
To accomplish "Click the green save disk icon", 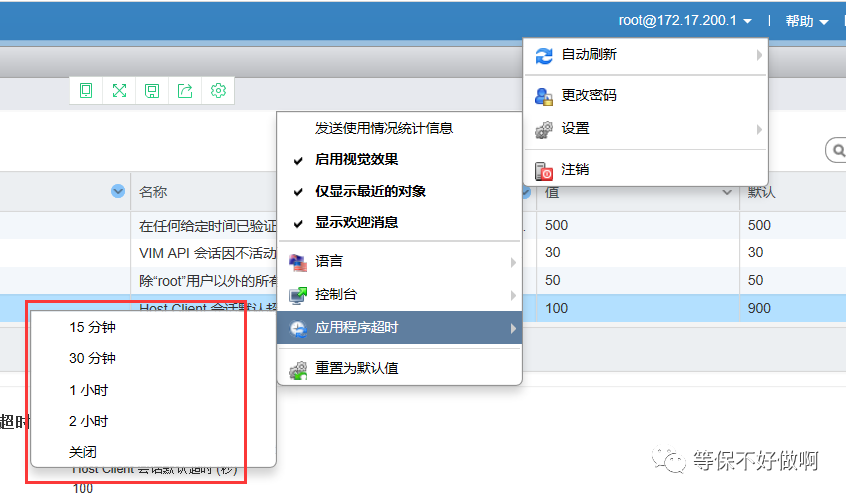I will [x=152, y=91].
